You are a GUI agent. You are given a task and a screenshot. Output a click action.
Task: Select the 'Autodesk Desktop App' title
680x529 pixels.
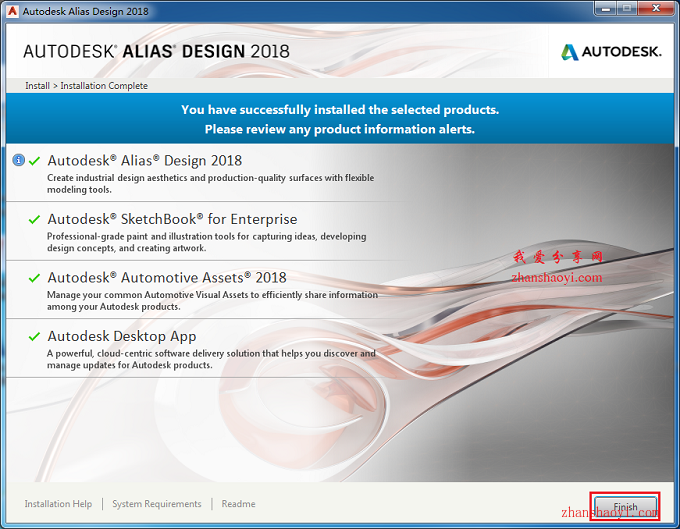122,336
